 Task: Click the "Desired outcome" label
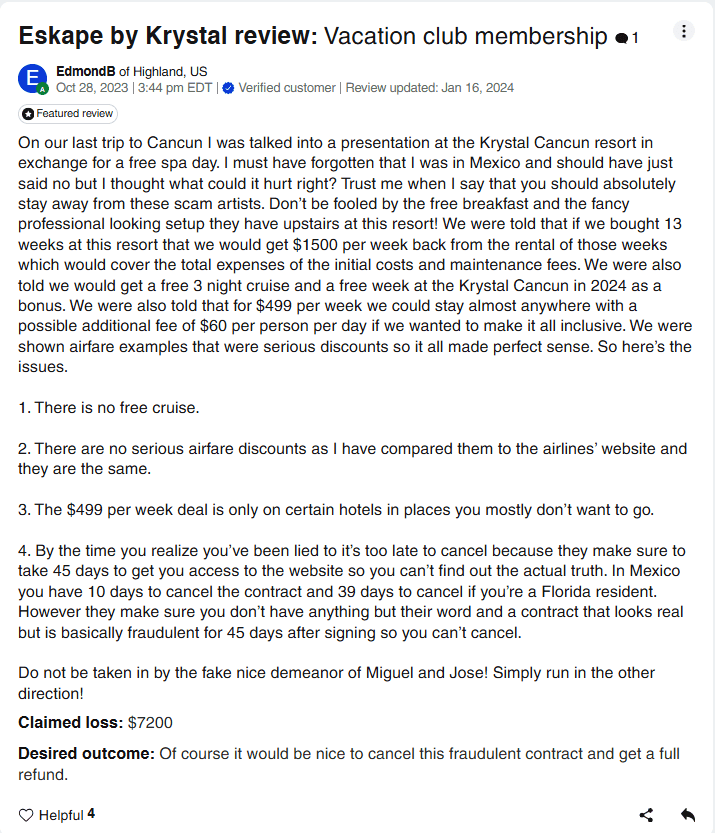pyautogui.click(x=86, y=753)
